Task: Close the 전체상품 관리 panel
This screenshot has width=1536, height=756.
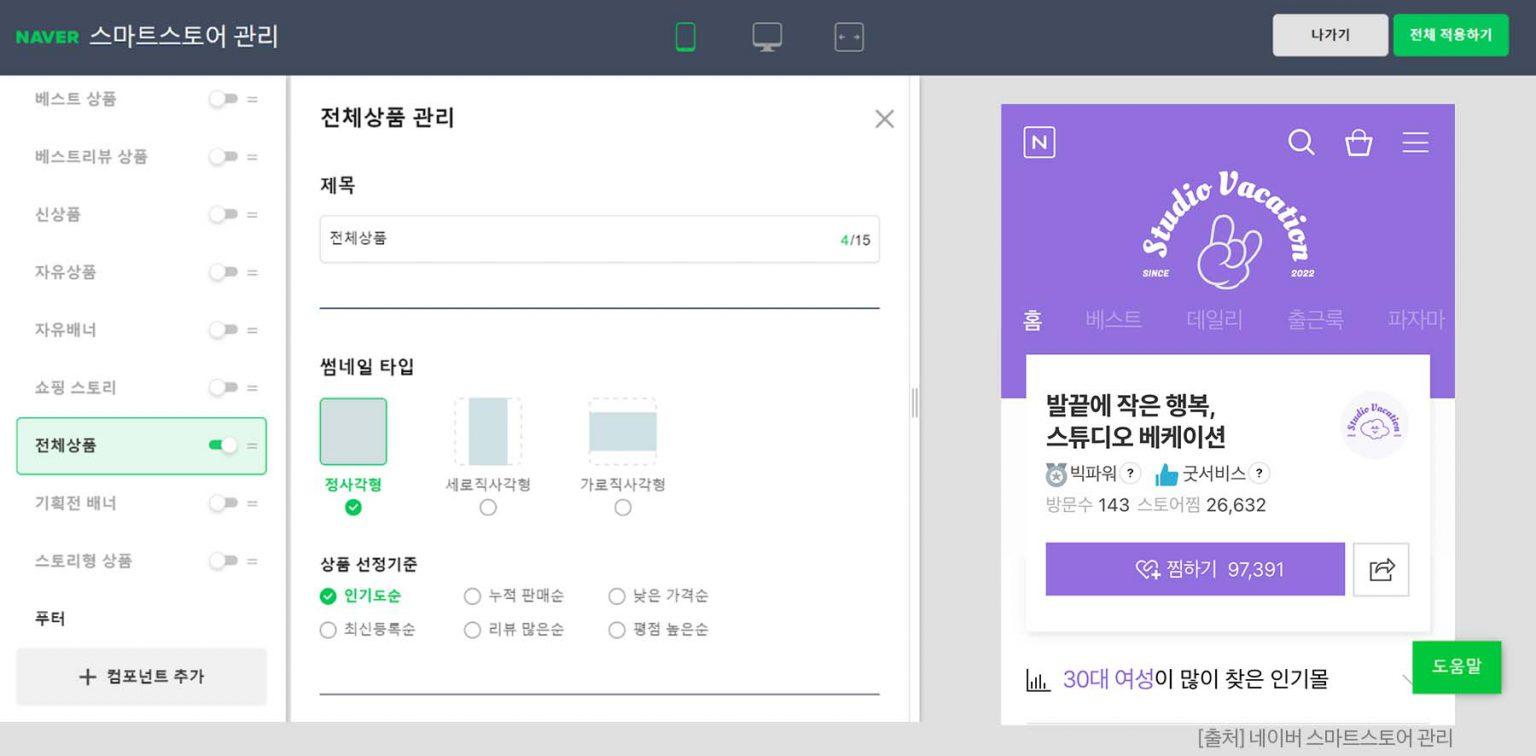Action: tap(884, 119)
